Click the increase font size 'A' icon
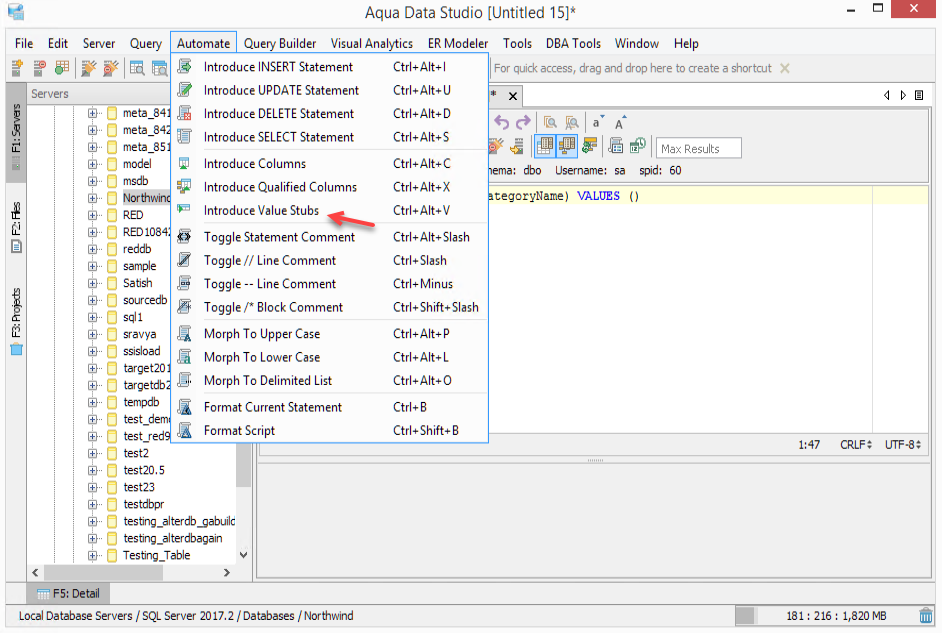The image size is (942, 633). click(620, 123)
